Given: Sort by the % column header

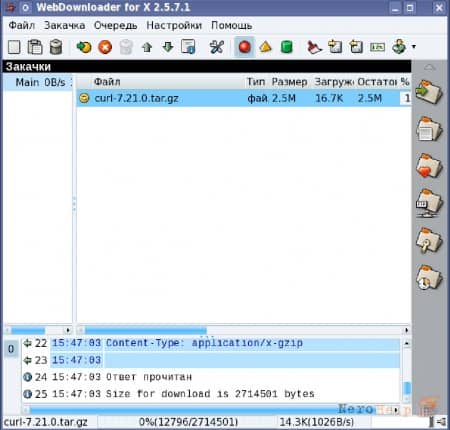Looking at the screenshot, I should pyautogui.click(x=405, y=82).
